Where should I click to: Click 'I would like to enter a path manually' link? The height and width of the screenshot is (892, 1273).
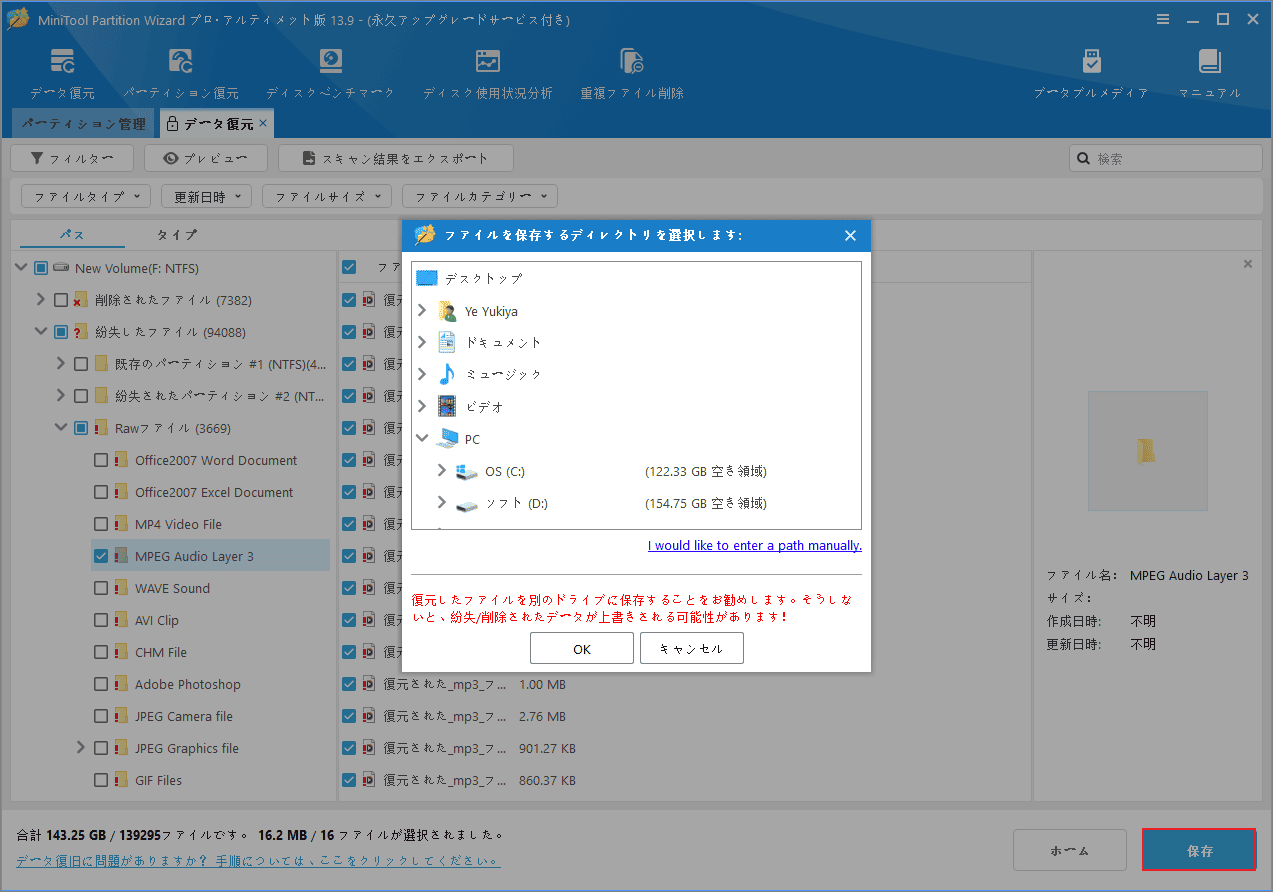coord(755,545)
